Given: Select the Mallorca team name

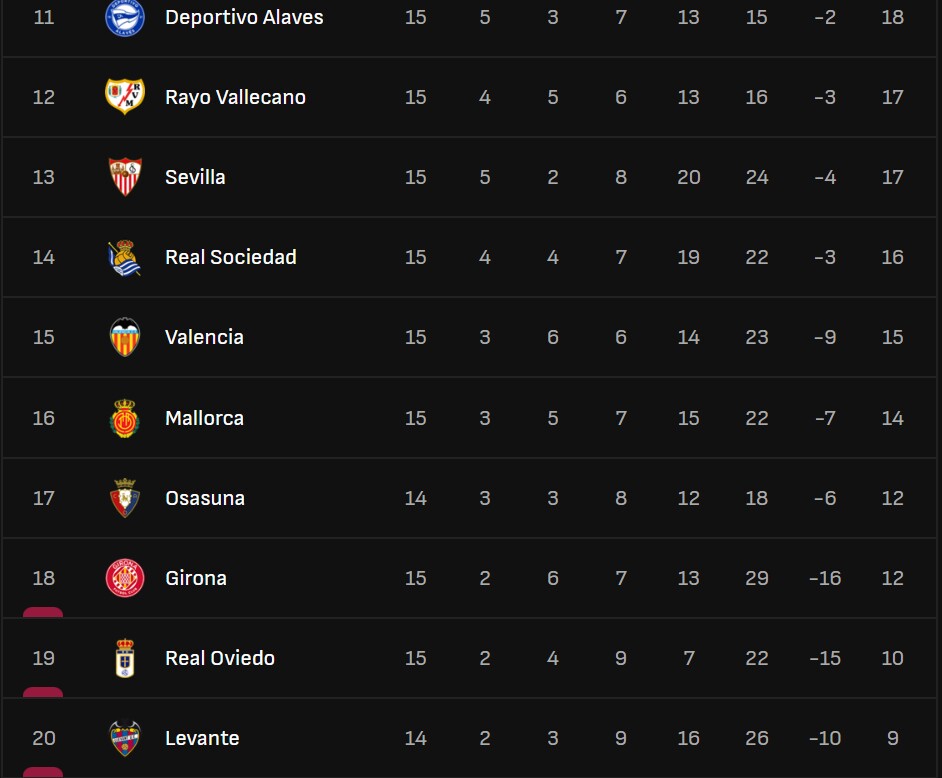Looking at the screenshot, I should pyautogui.click(x=204, y=418).
